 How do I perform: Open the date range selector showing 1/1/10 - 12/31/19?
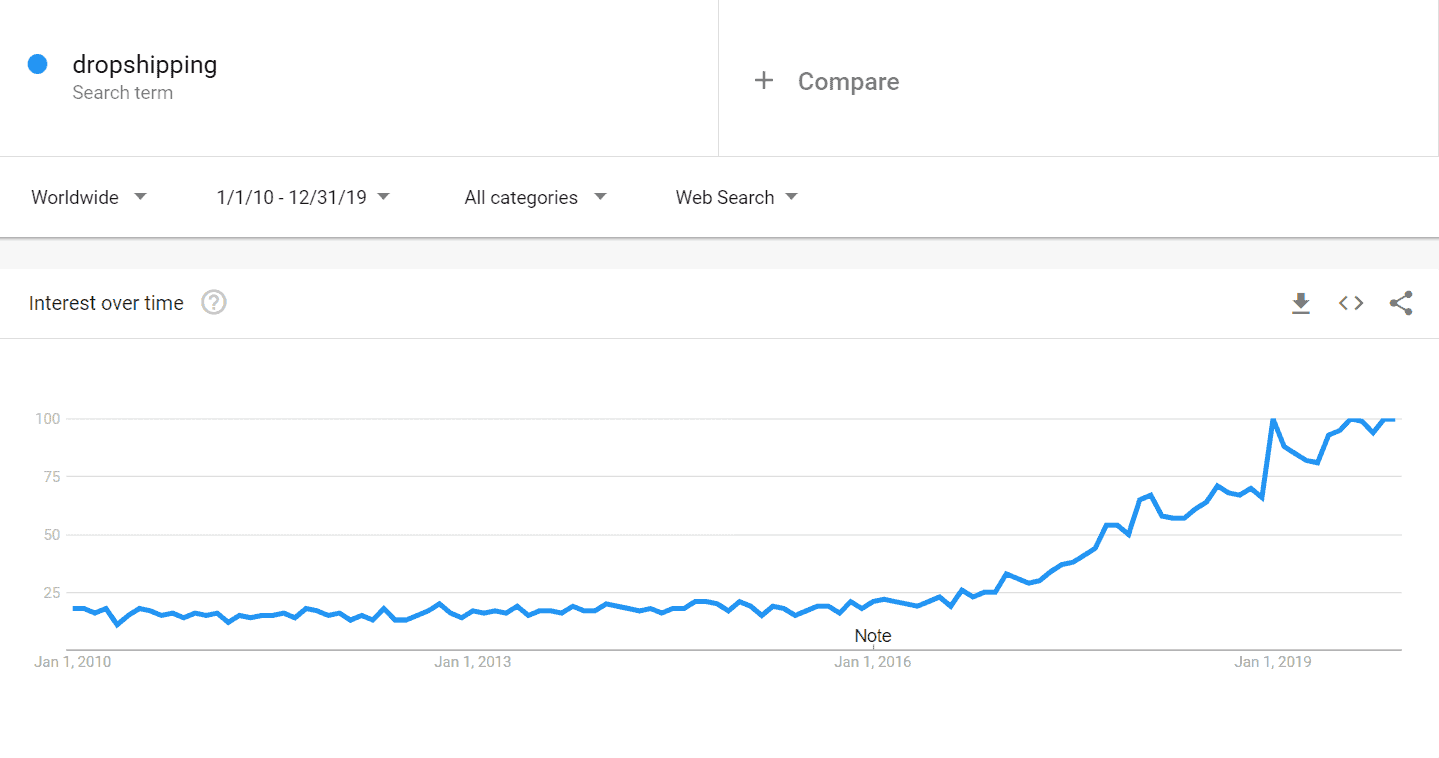point(301,197)
